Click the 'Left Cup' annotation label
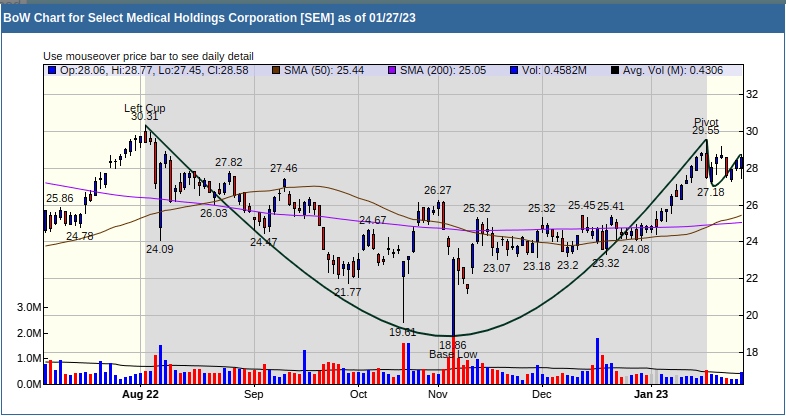Image resolution: width=786 pixels, height=416 pixels. tap(145, 108)
